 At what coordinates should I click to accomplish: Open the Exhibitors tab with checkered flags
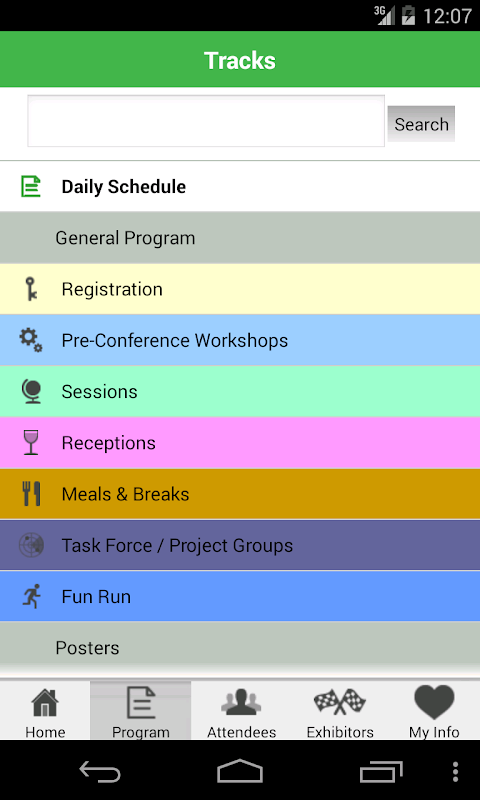click(340, 711)
